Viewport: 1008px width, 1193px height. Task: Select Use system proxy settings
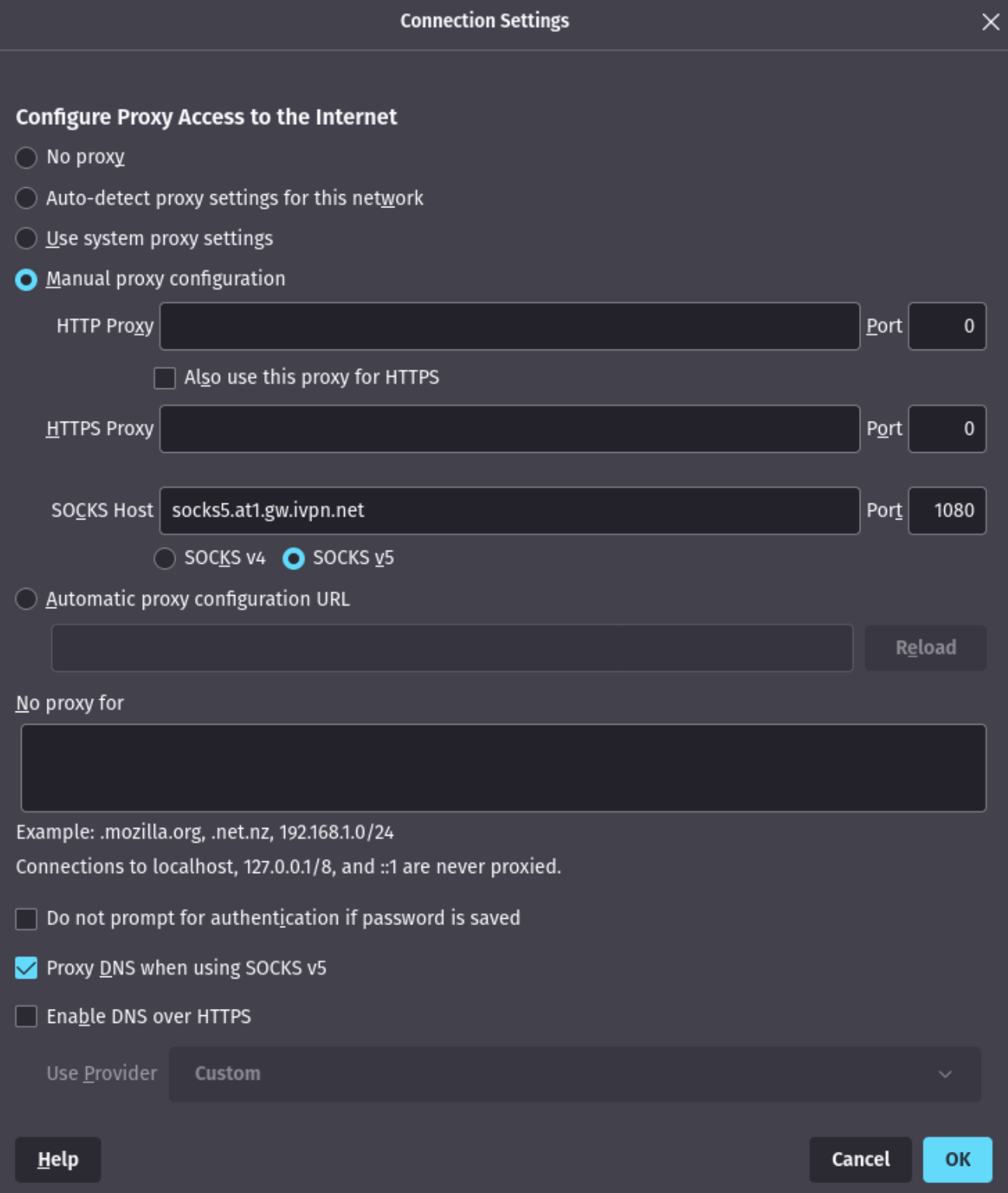[x=26, y=238]
